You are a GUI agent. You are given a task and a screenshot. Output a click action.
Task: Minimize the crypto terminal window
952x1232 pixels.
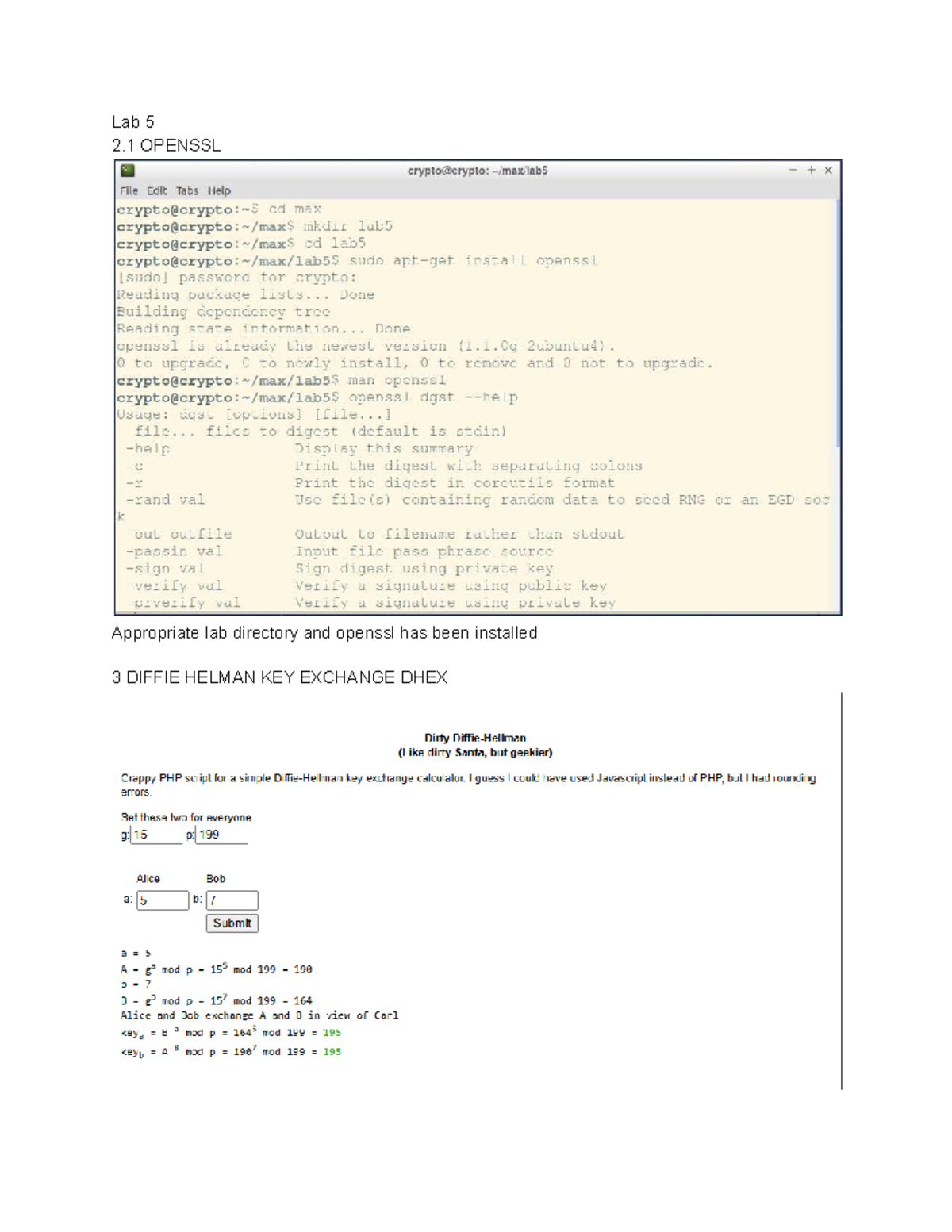(793, 170)
